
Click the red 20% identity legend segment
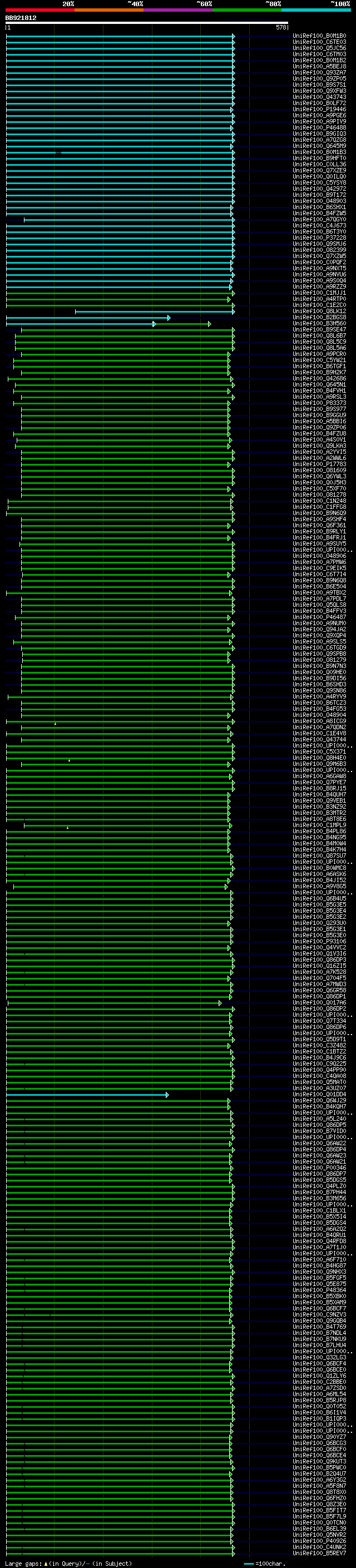point(39,10)
